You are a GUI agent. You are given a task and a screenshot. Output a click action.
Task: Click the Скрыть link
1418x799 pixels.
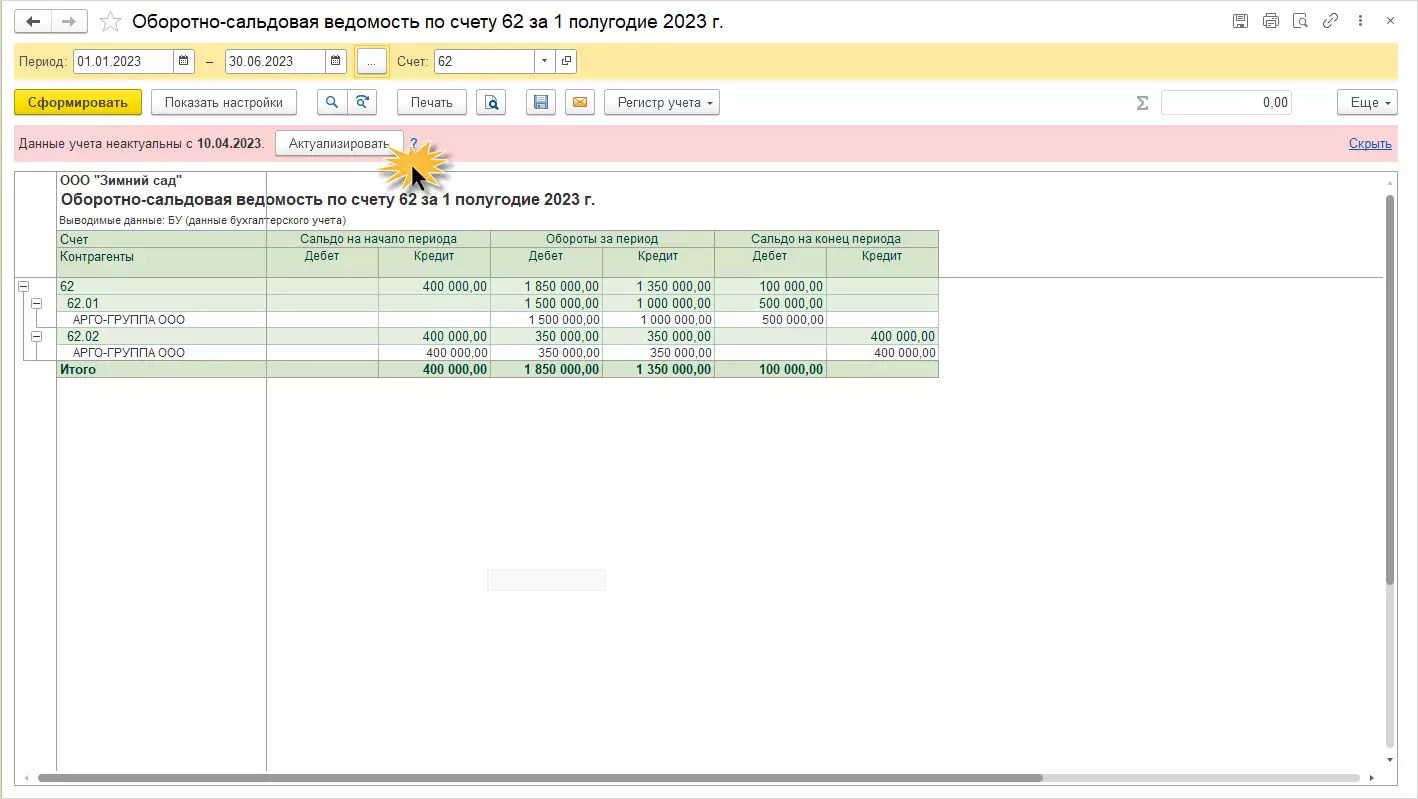[x=1370, y=143]
